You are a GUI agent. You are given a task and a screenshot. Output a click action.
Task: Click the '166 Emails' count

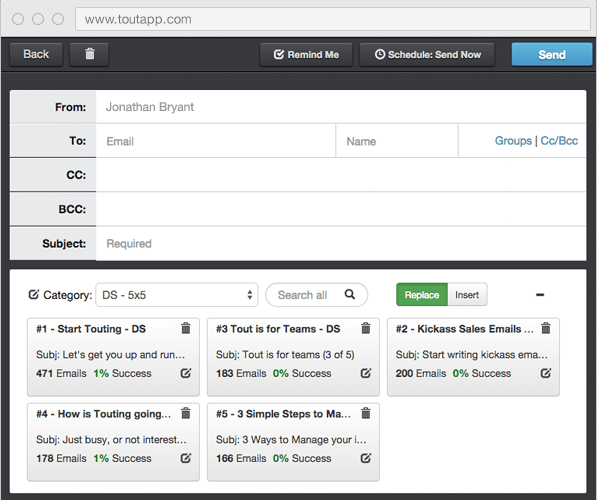[241, 458]
